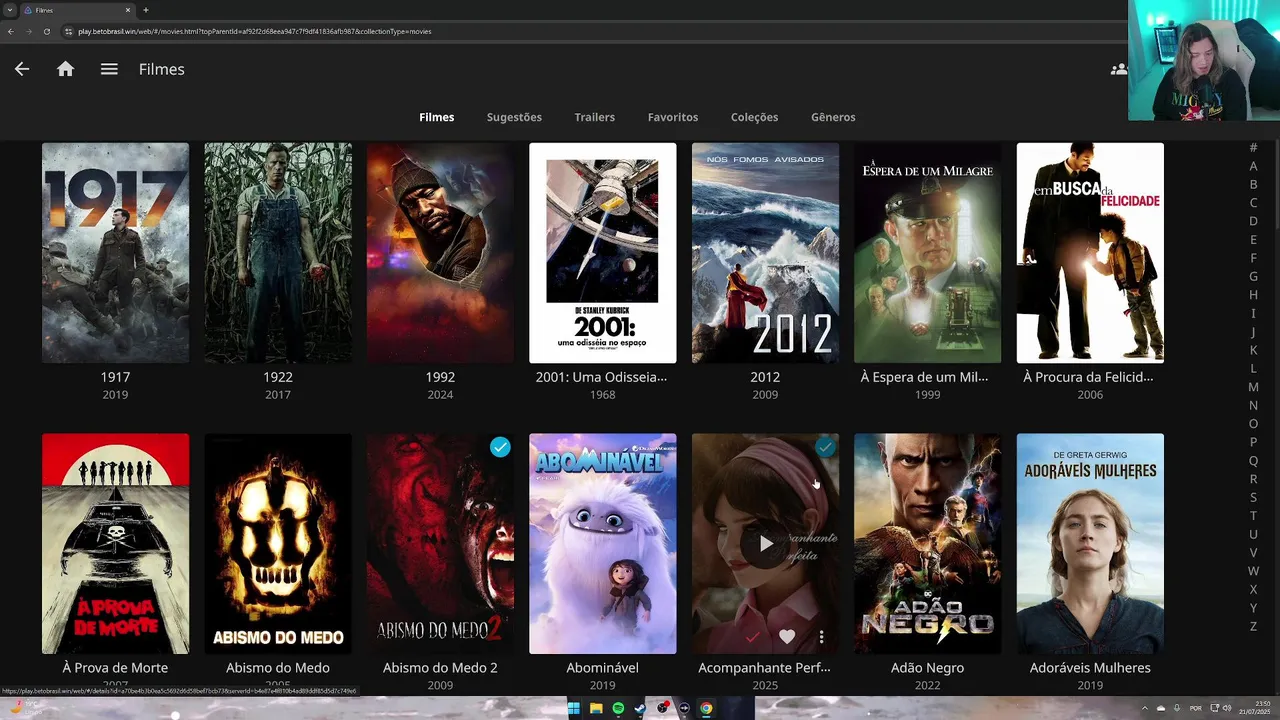Jump to letter C in the alphabet picker

click(1253, 203)
